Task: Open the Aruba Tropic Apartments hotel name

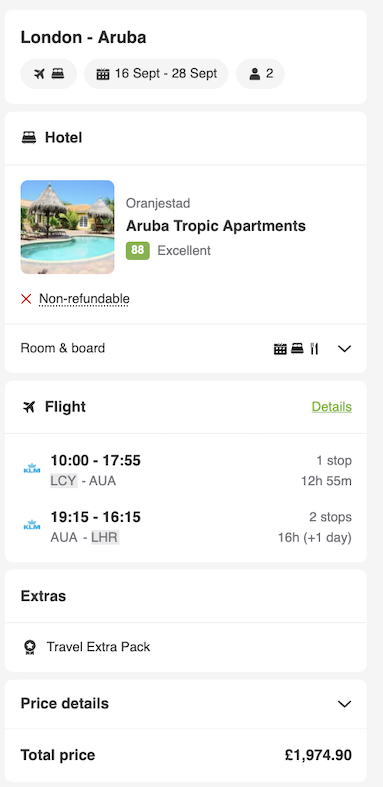Action: [x=216, y=226]
